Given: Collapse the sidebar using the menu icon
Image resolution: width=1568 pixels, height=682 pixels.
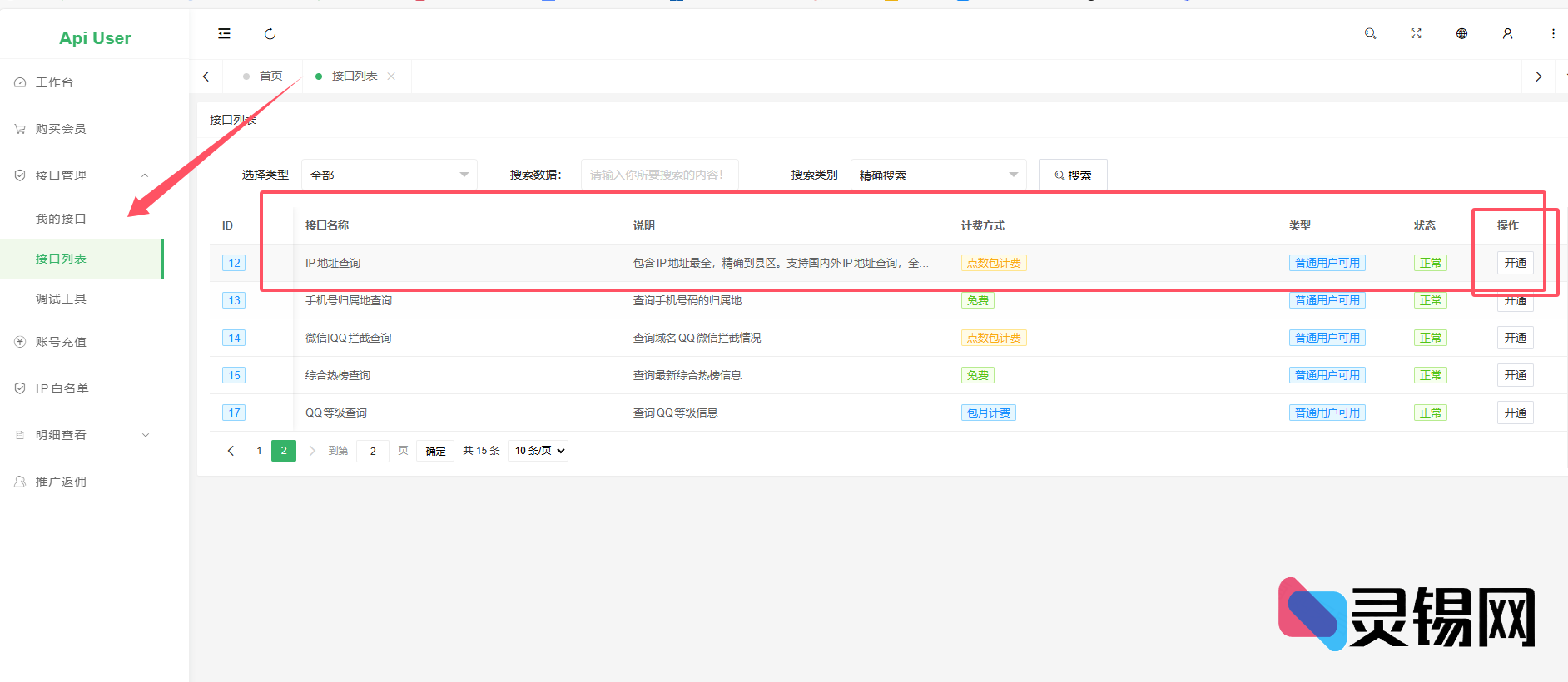Looking at the screenshot, I should 224,33.
